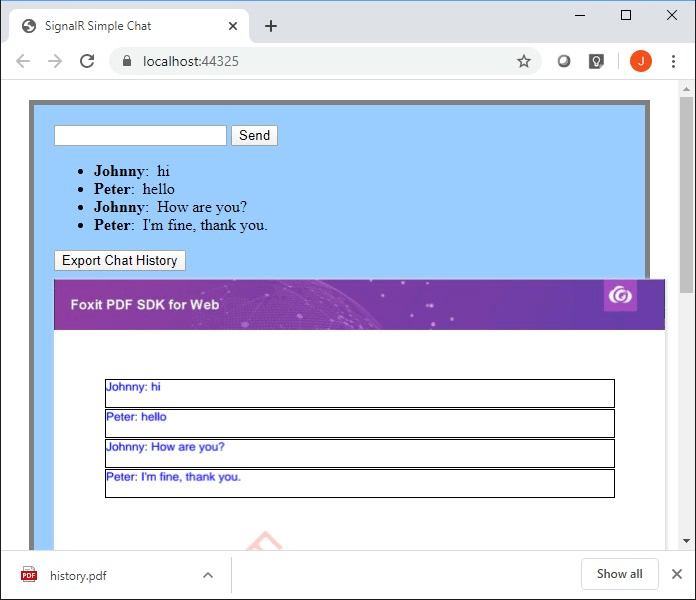Image resolution: width=696 pixels, height=600 pixels.
Task: Click the Send button
Action: tap(254, 135)
